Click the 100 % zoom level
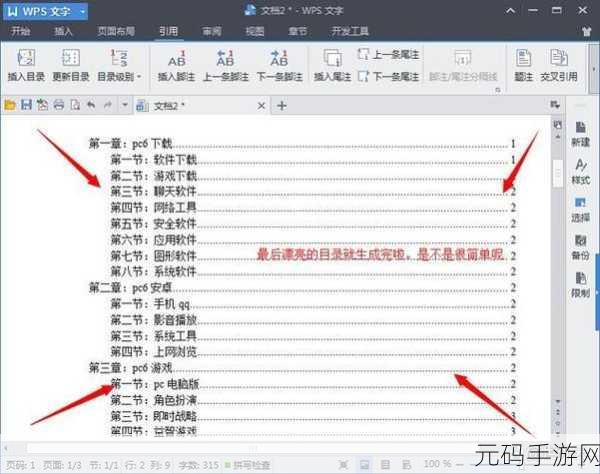The width and height of the screenshot is (600, 474). 437,464
